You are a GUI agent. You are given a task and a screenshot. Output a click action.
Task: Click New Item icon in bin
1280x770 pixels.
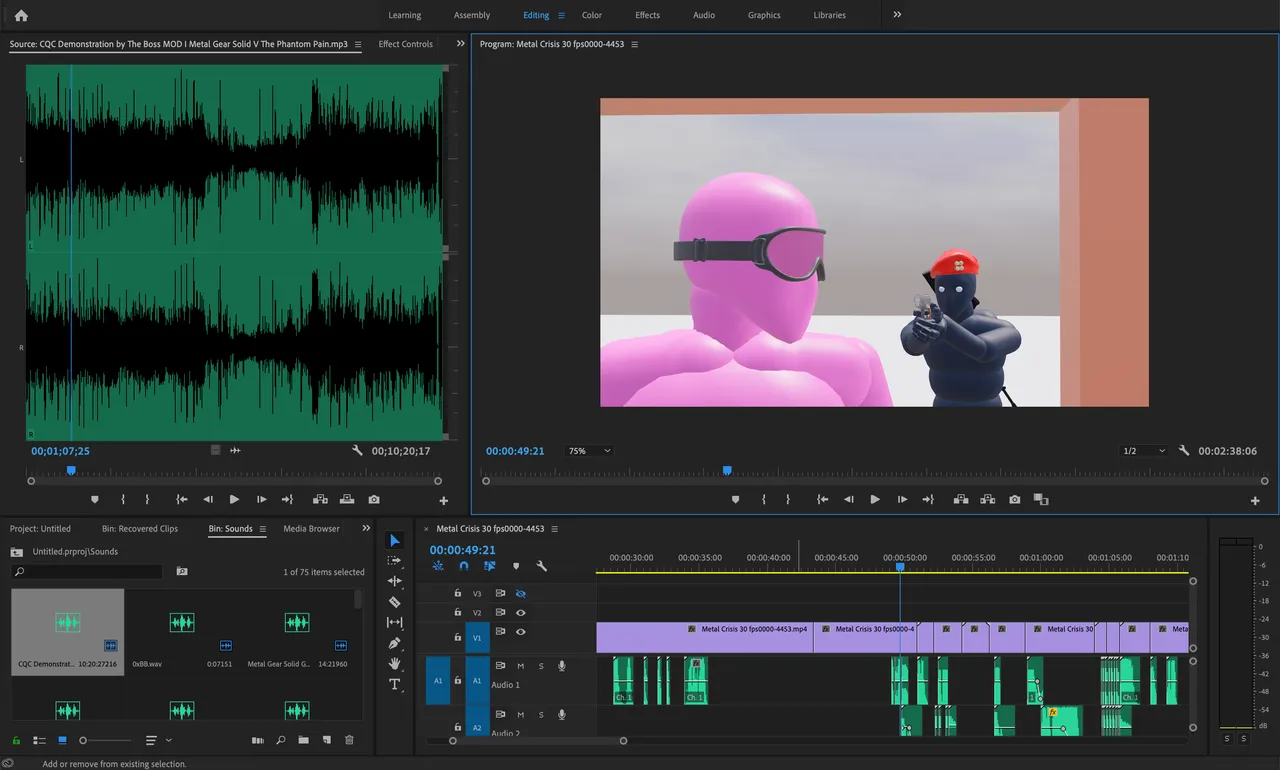326,740
